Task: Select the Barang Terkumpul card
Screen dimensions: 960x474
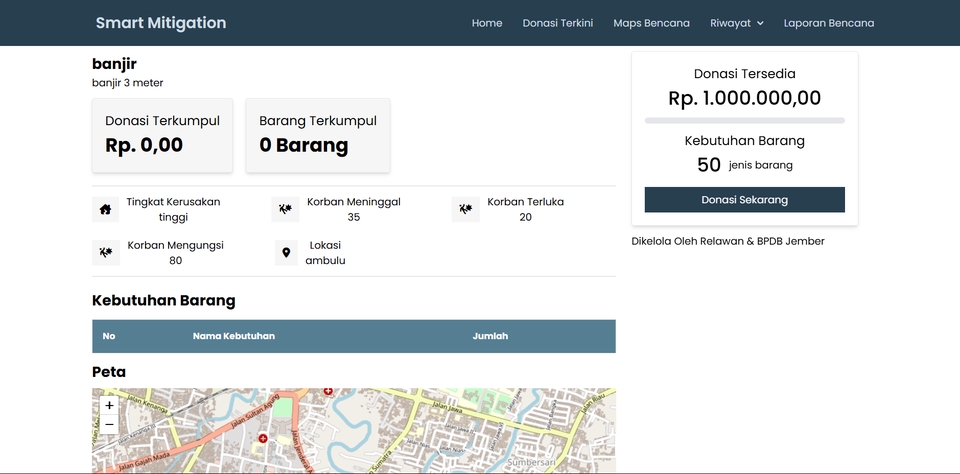Action: [x=318, y=135]
